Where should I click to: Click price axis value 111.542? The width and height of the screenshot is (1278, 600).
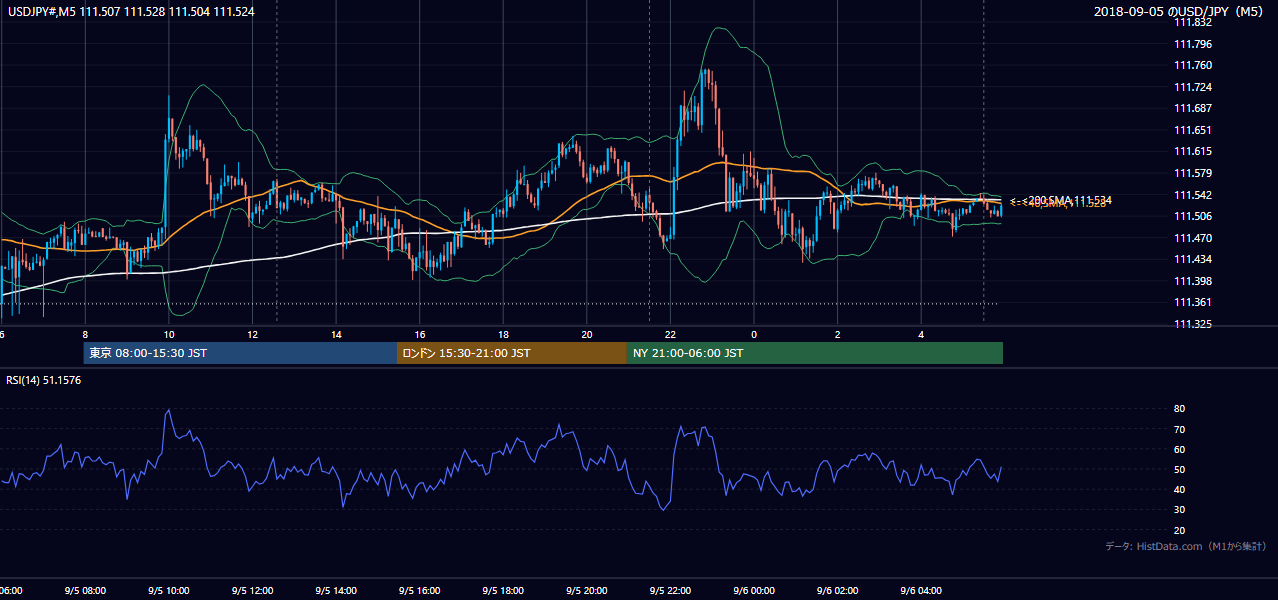click(x=1192, y=195)
